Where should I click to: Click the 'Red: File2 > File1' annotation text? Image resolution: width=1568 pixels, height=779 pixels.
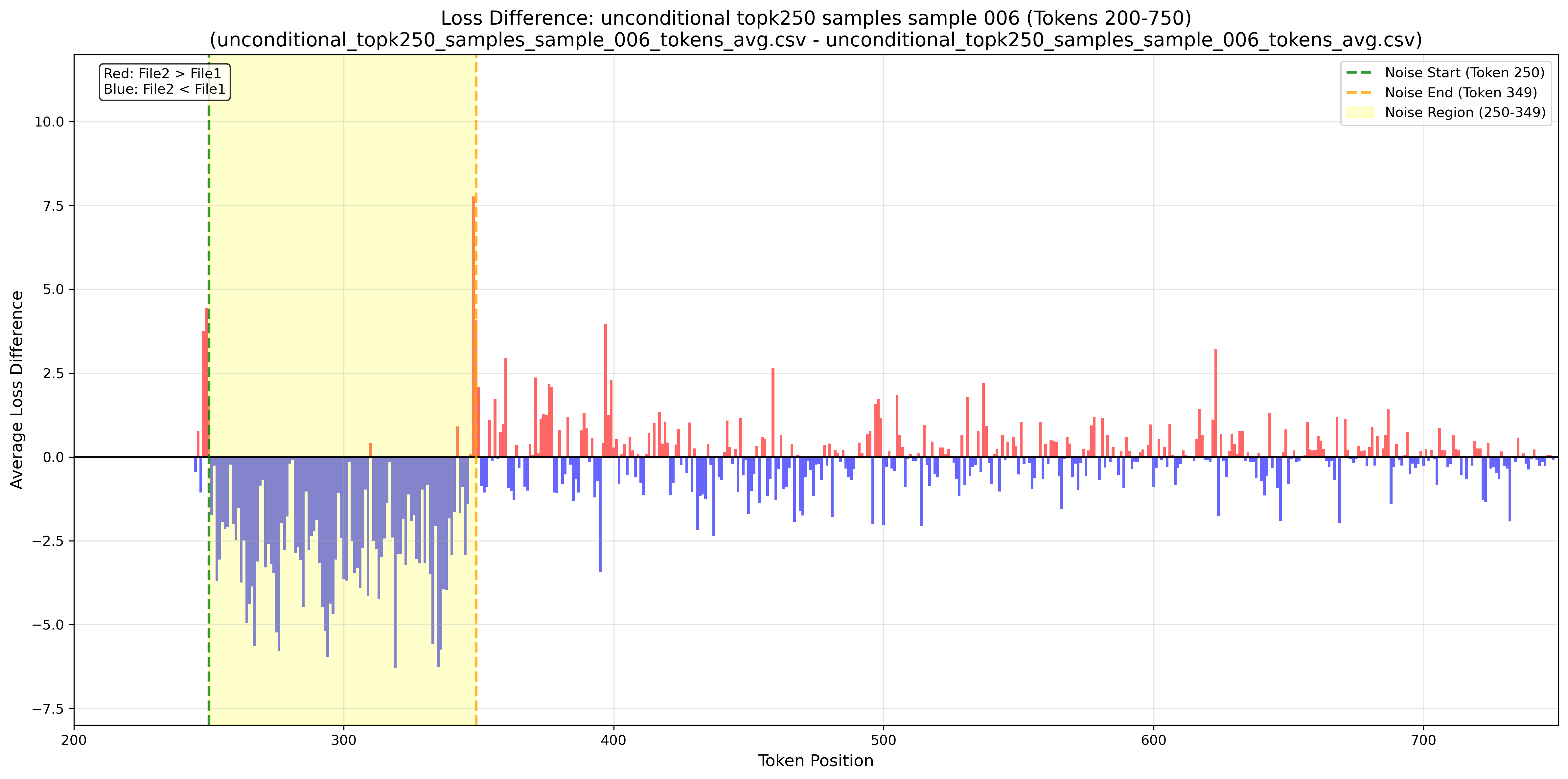pos(163,74)
